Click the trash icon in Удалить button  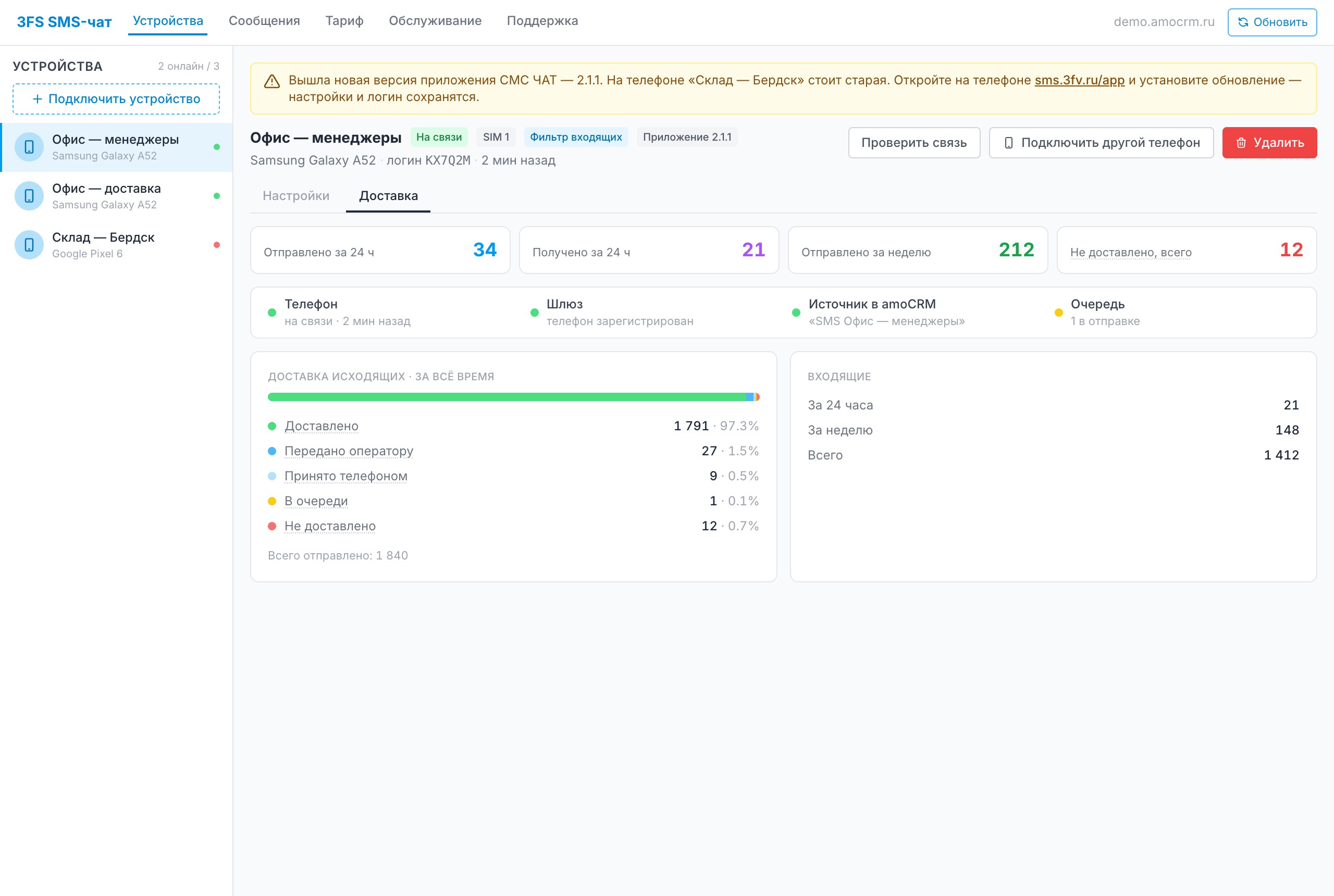[x=1241, y=143]
